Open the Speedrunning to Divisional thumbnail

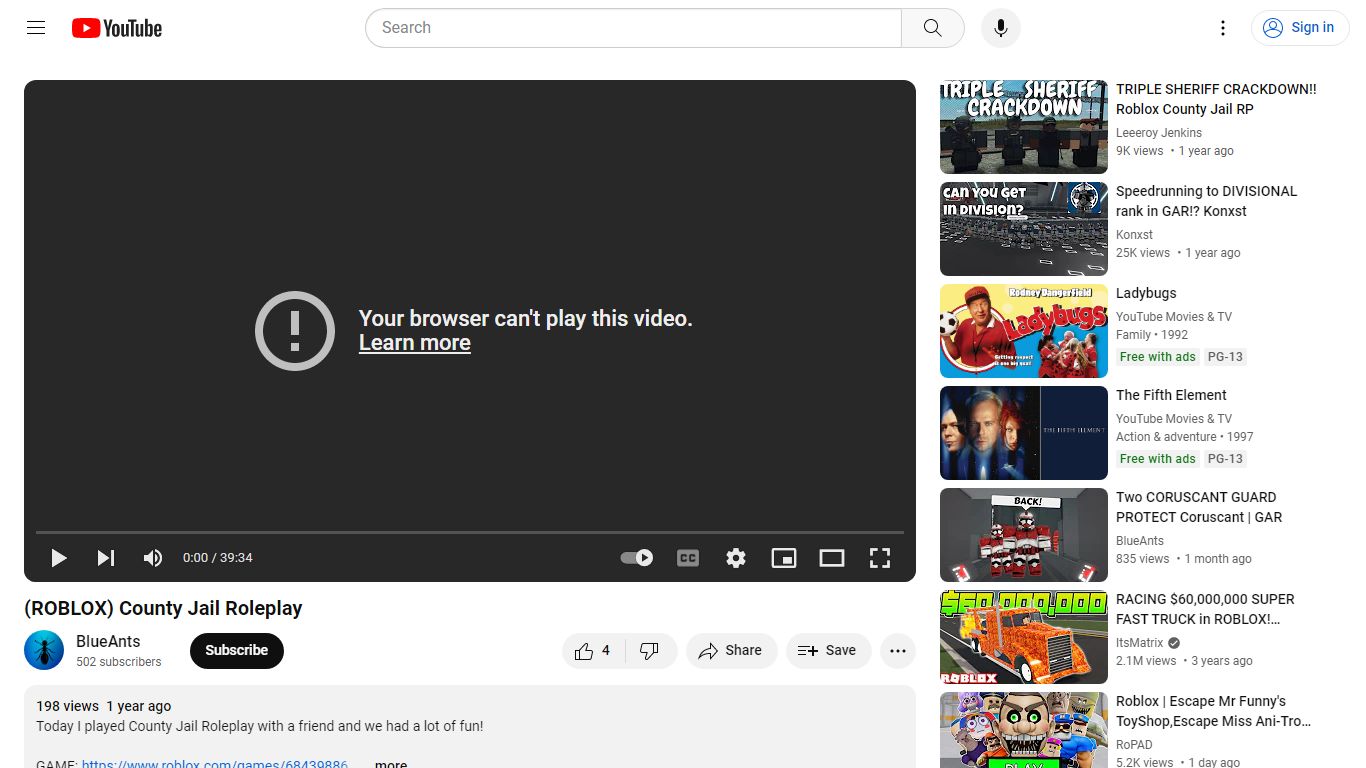coord(1024,229)
